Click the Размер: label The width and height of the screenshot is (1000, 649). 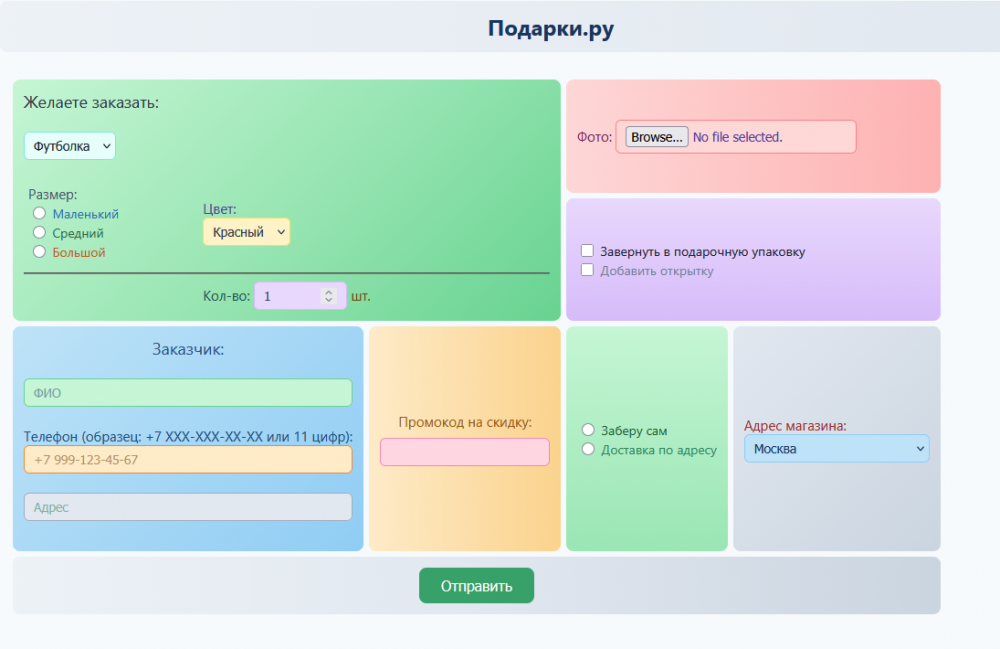53,194
